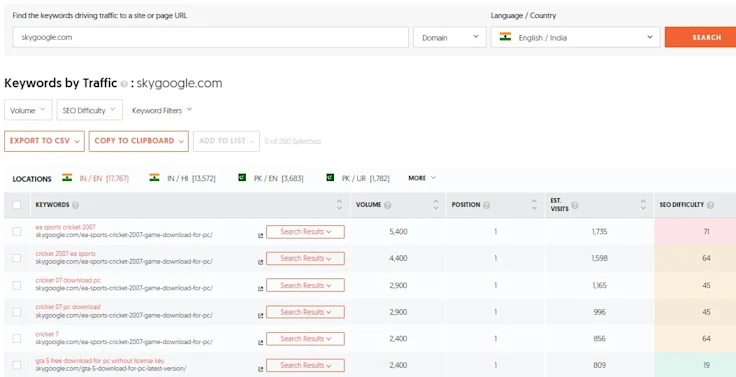The width and height of the screenshot is (736, 377).
Task: Open the English / India language dropdown
Action: [x=575, y=37]
